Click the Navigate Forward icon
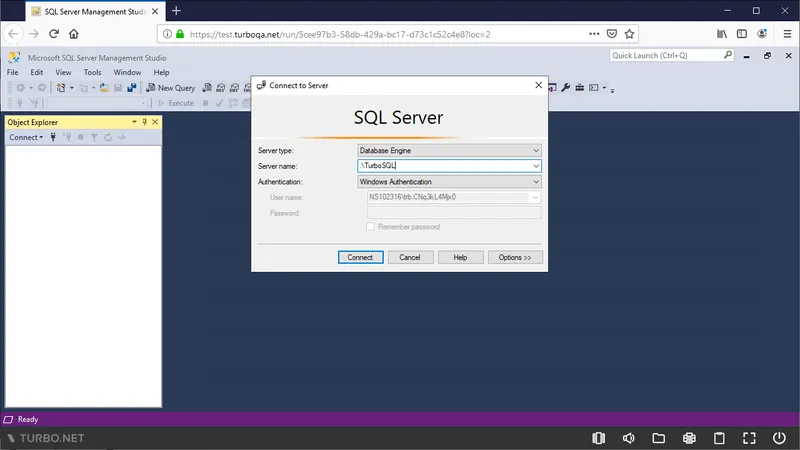This screenshot has width=800, height=450. click(x=42, y=88)
